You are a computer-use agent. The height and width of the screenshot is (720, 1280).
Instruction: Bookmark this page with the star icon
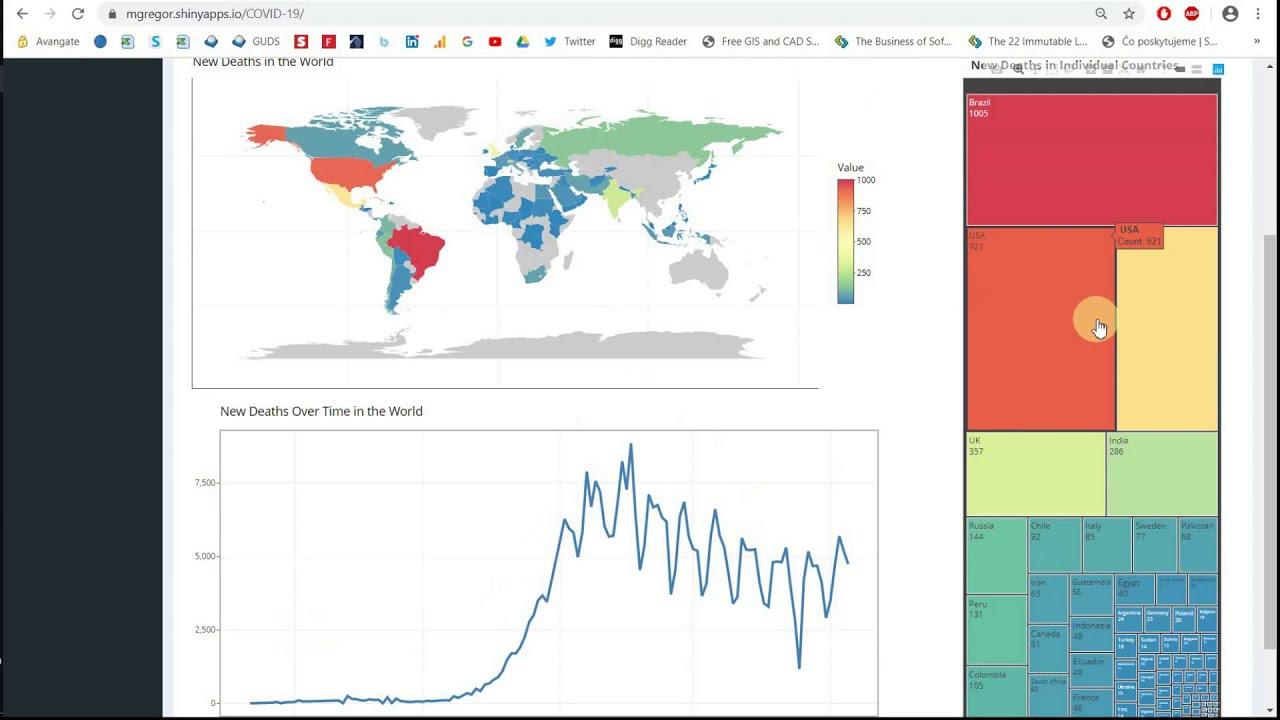pyautogui.click(x=1129, y=14)
